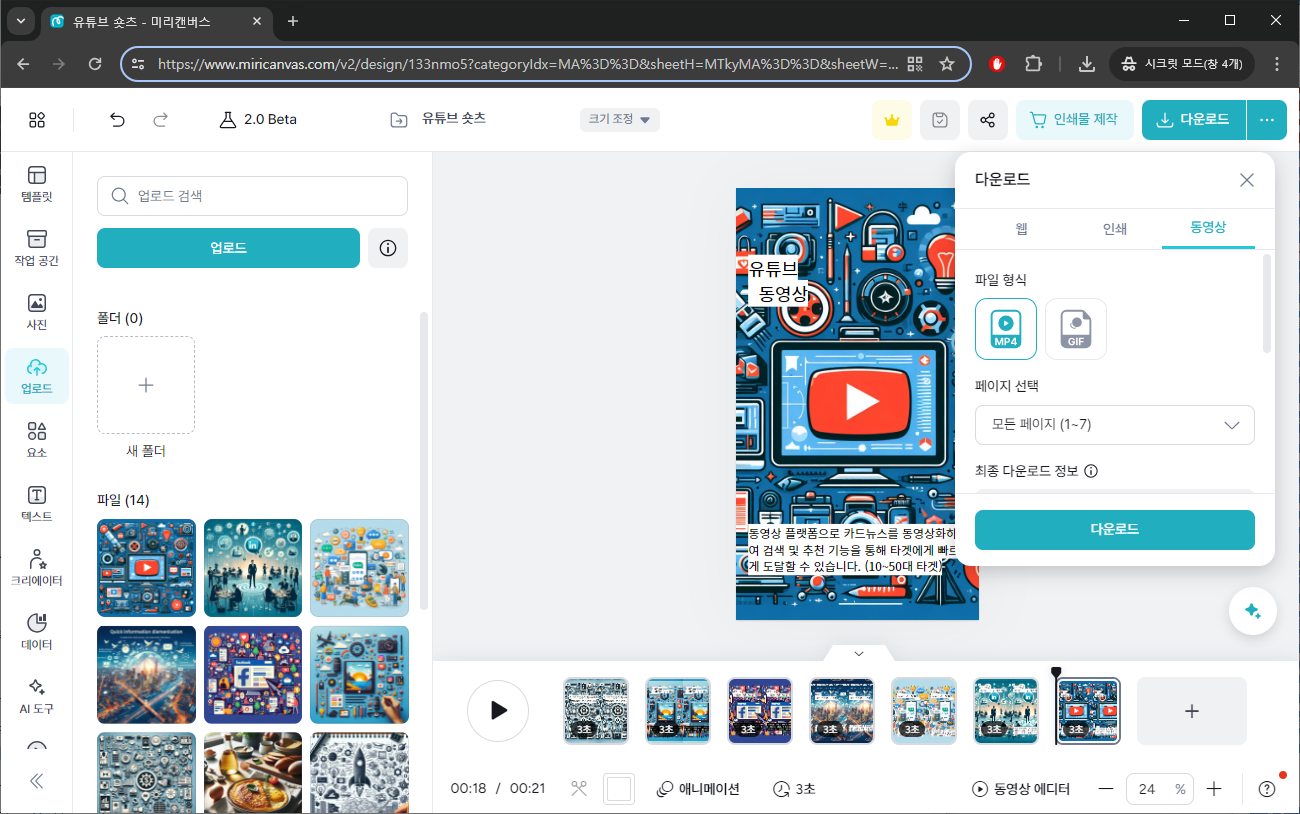This screenshot has width=1300, height=814.
Task: Click the timeline playhead marker
Action: point(1055,673)
